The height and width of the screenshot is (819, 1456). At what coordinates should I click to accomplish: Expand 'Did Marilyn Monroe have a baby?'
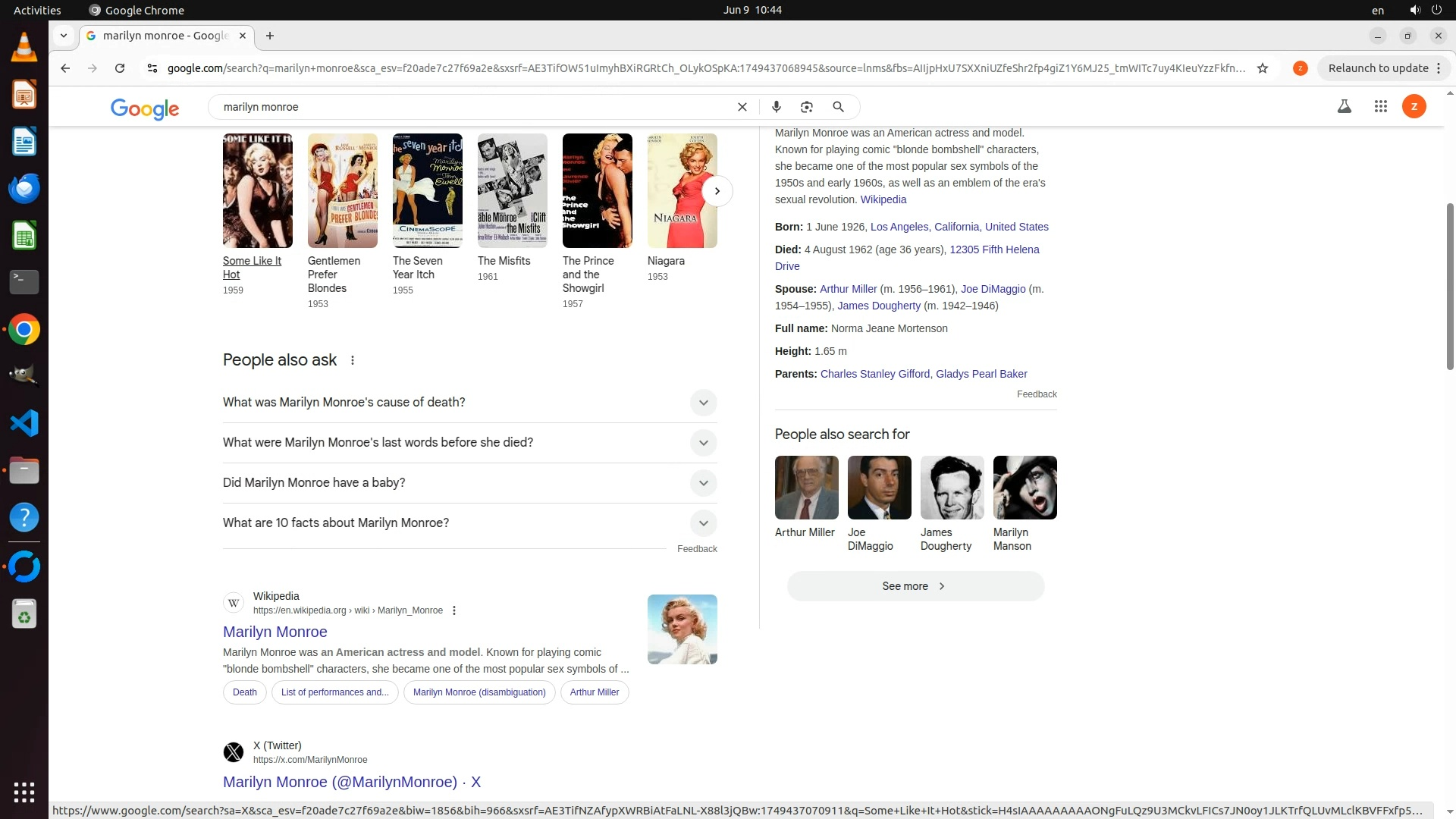pyautogui.click(x=703, y=483)
